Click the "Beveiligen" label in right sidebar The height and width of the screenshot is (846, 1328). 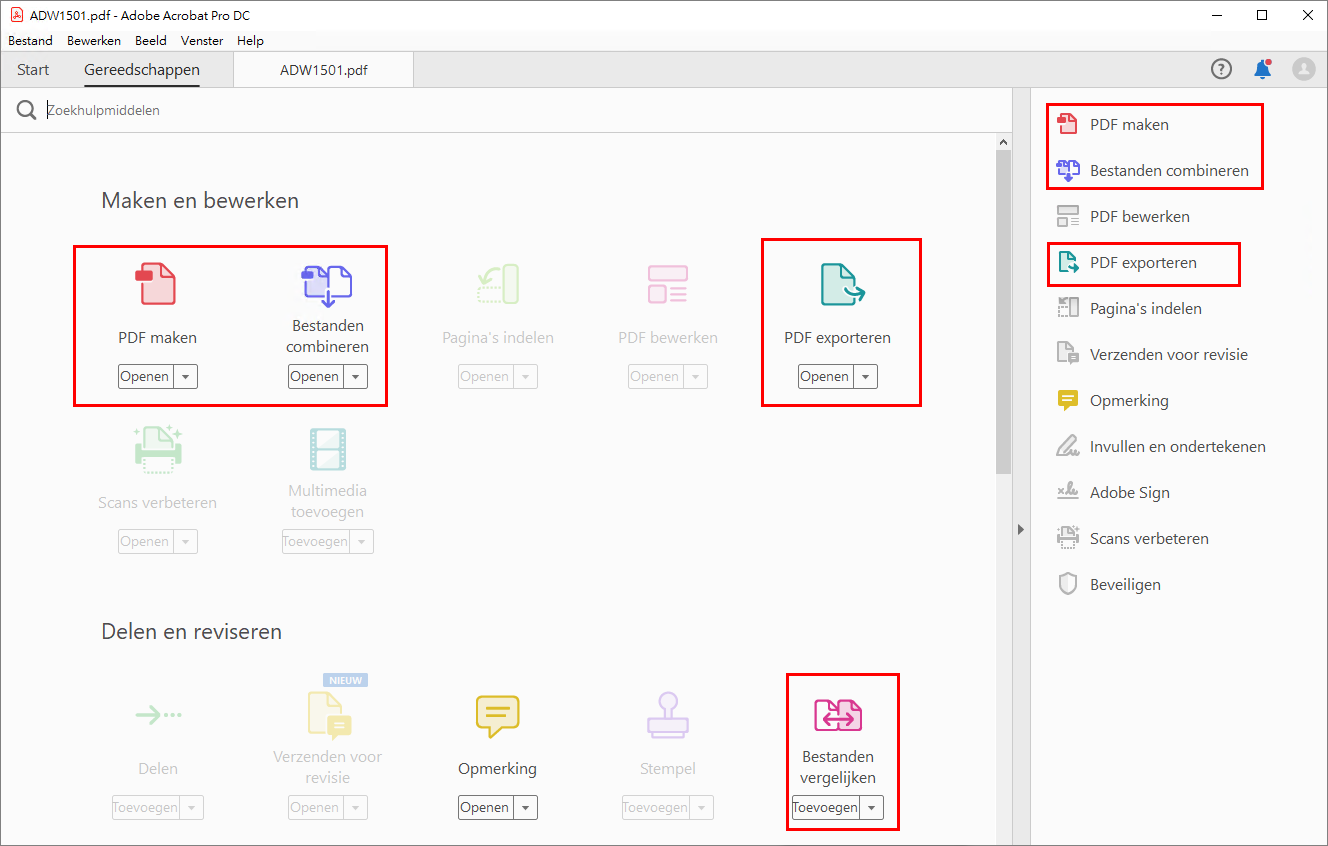[1125, 584]
